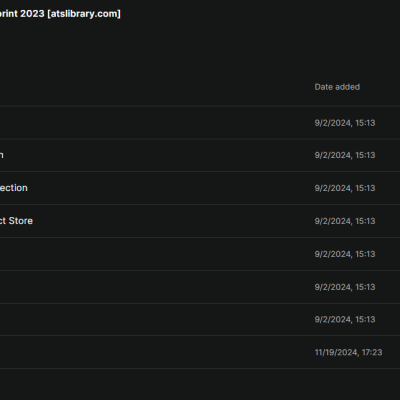Viewport: 400px width, 400px height.
Task: Click the date in the "ct Store" row
Action: pos(345,221)
